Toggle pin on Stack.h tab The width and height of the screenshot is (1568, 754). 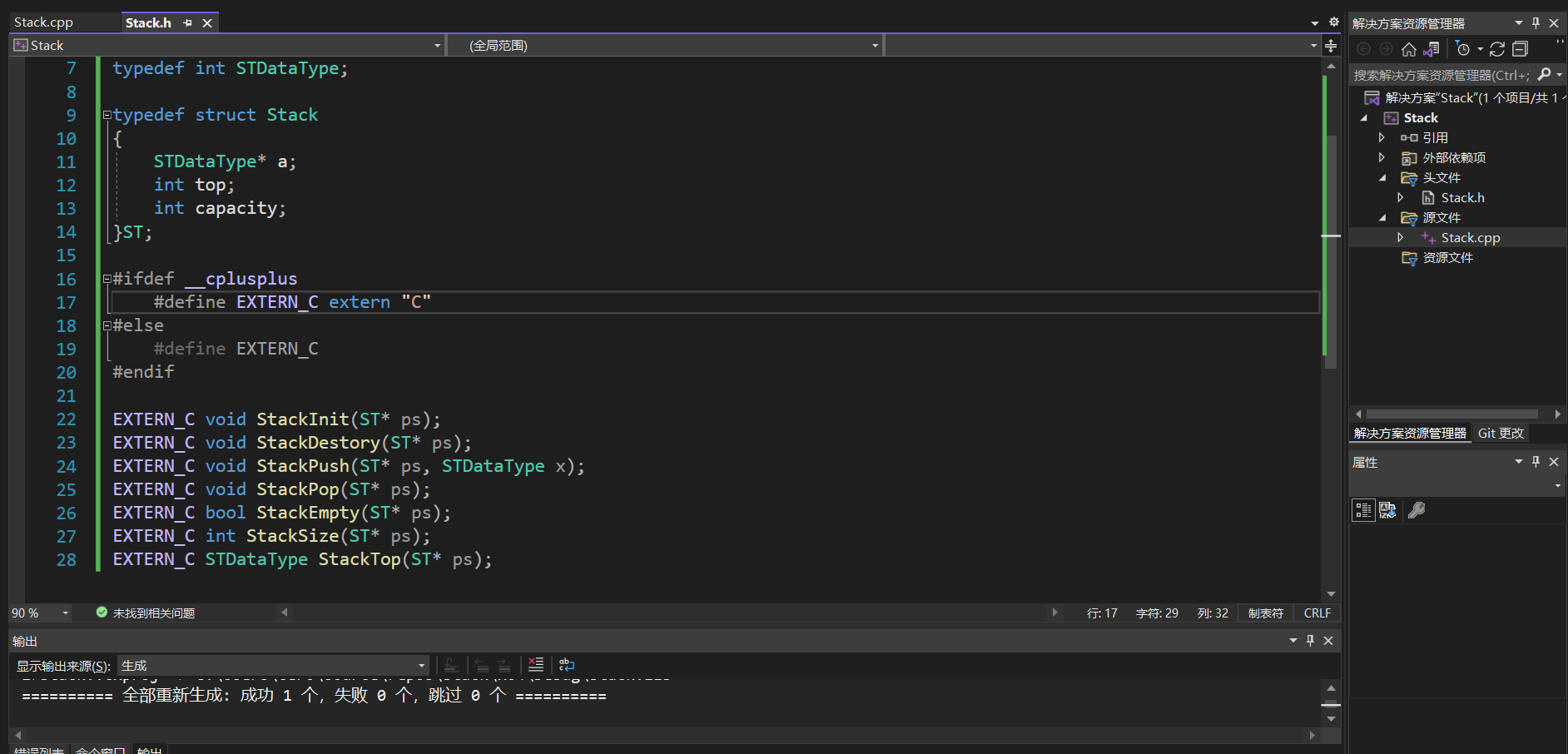point(187,23)
